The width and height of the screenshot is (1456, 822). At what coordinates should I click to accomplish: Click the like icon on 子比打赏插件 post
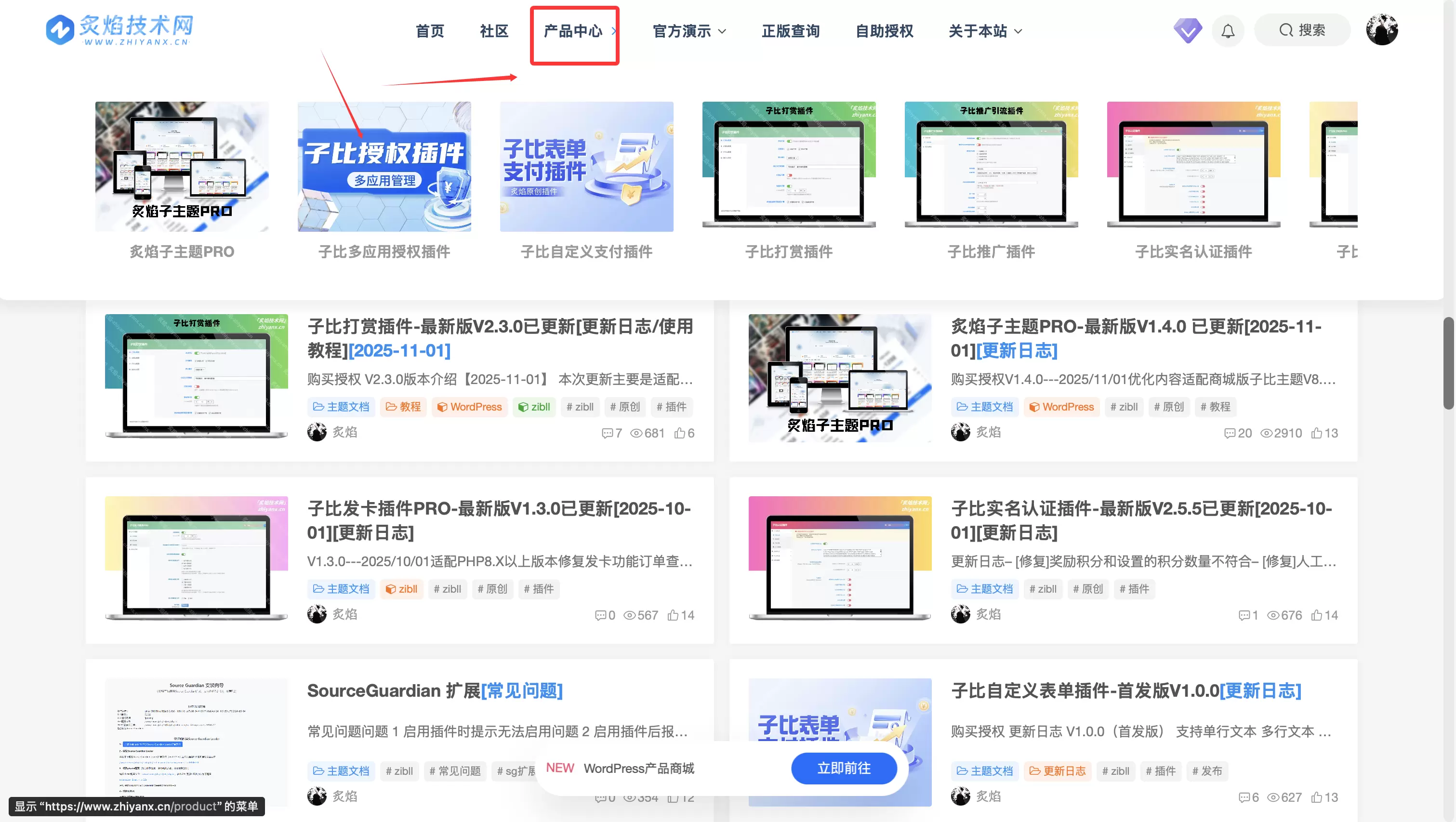[x=679, y=433]
